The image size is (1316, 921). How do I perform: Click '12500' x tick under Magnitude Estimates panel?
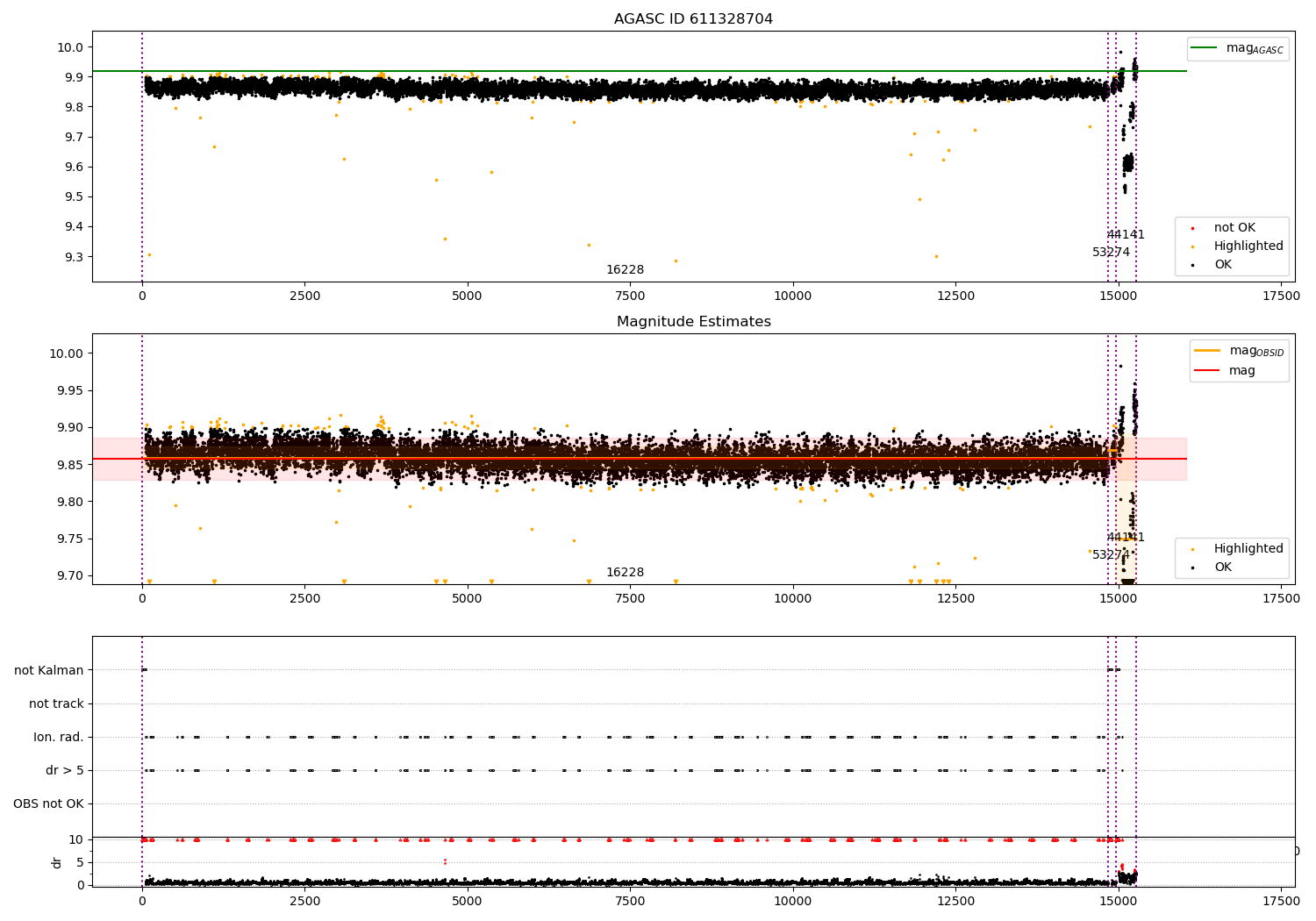click(955, 599)
